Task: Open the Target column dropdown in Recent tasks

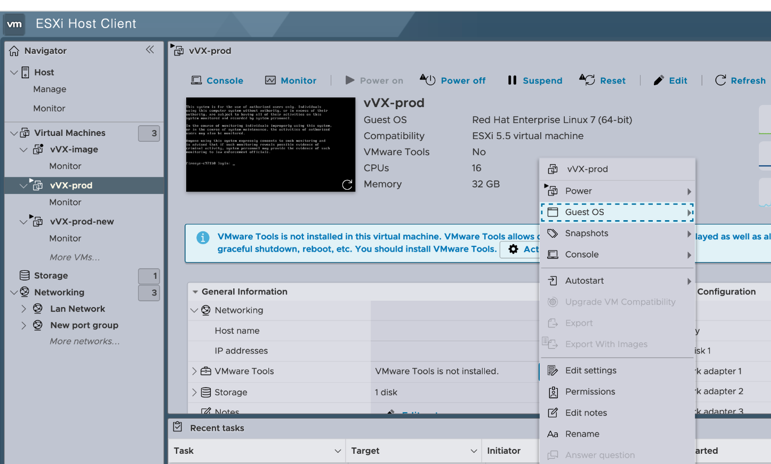Action: click(474, 451)
